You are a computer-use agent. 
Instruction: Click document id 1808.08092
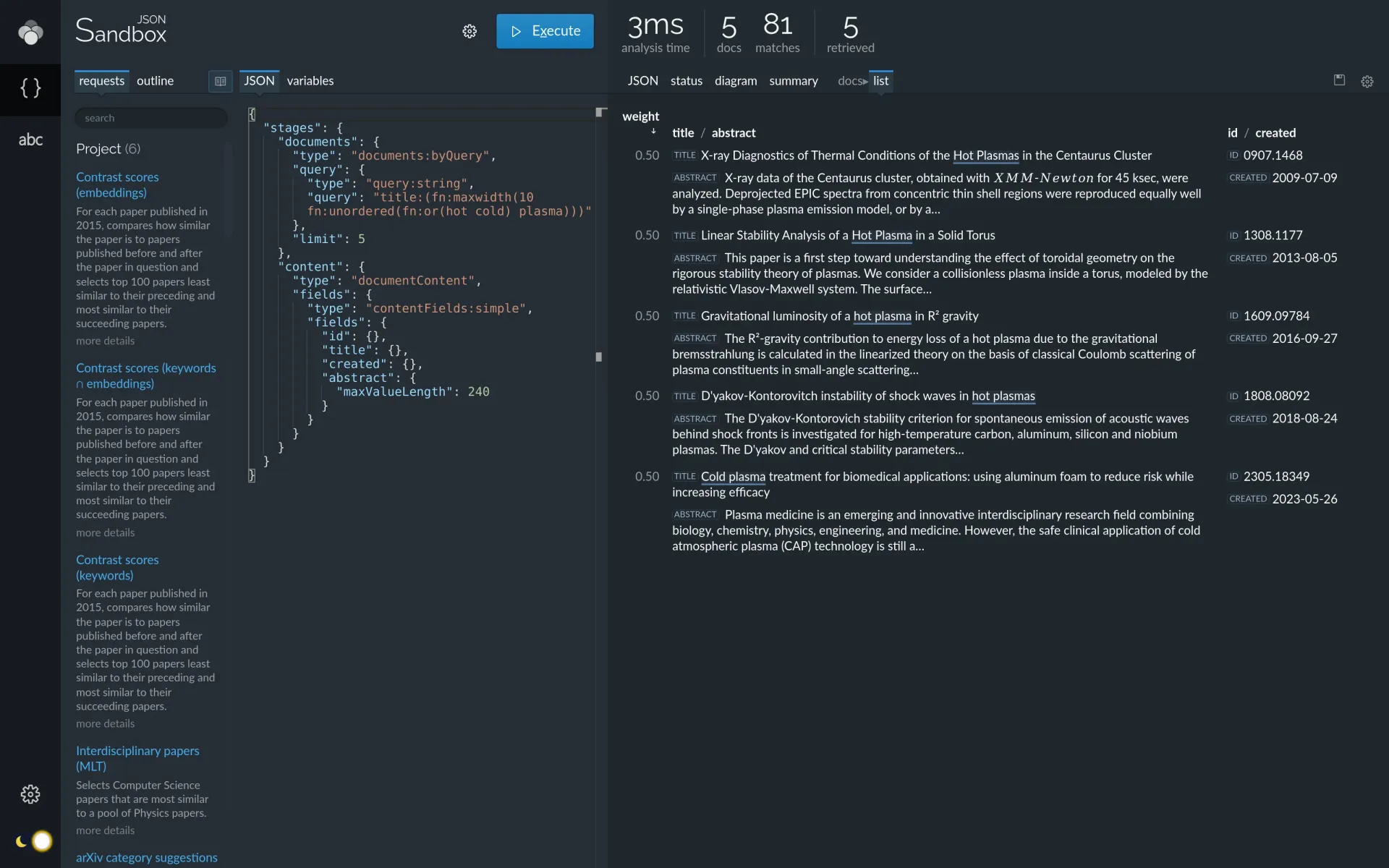coord(1276,396)
